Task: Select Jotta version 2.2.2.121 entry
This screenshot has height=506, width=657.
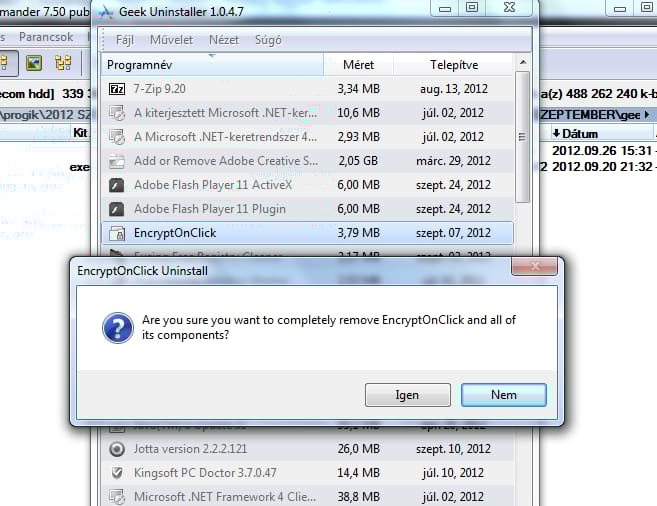Action: (x=307, y=449)
